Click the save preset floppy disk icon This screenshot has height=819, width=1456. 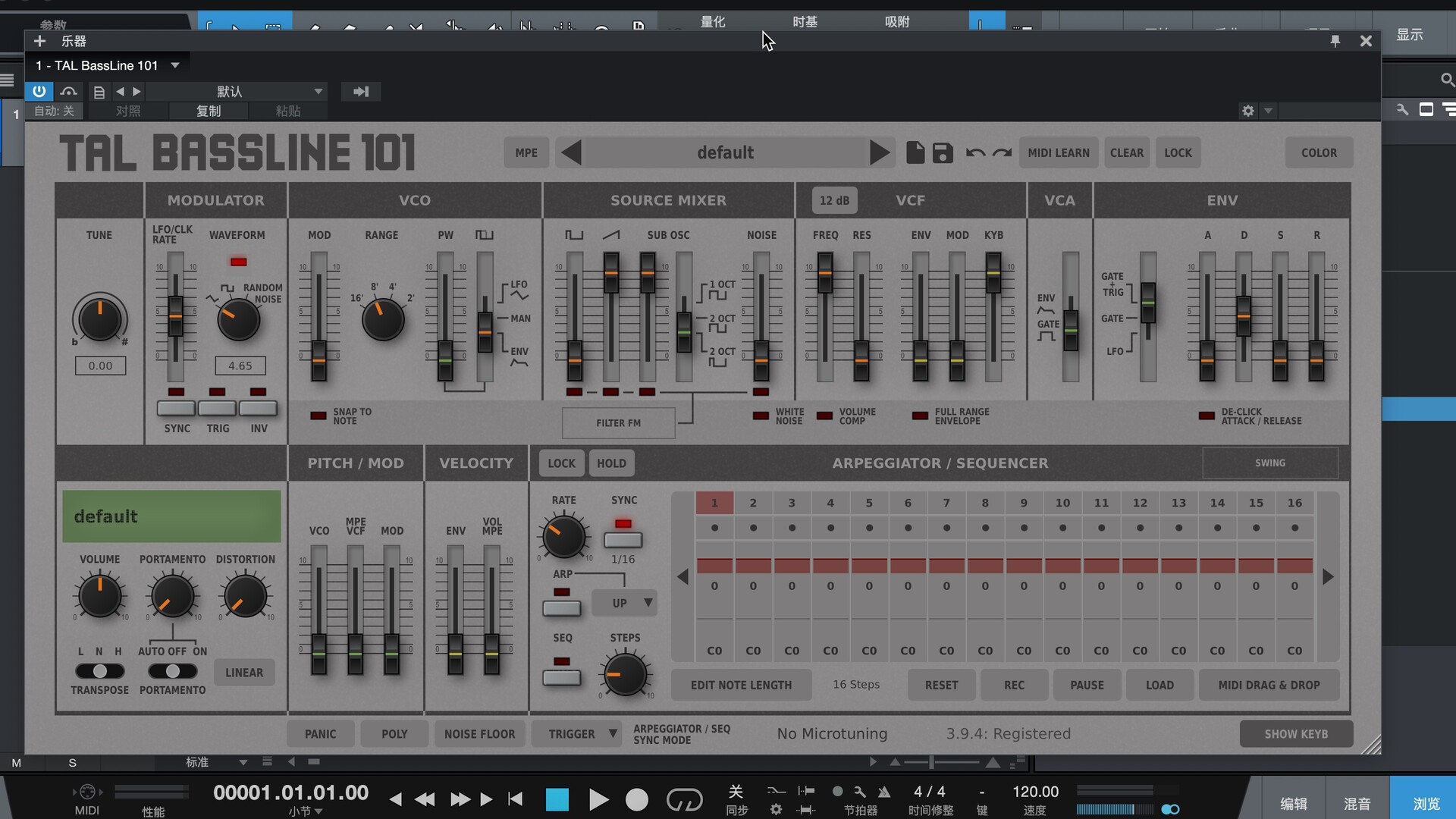943,152
